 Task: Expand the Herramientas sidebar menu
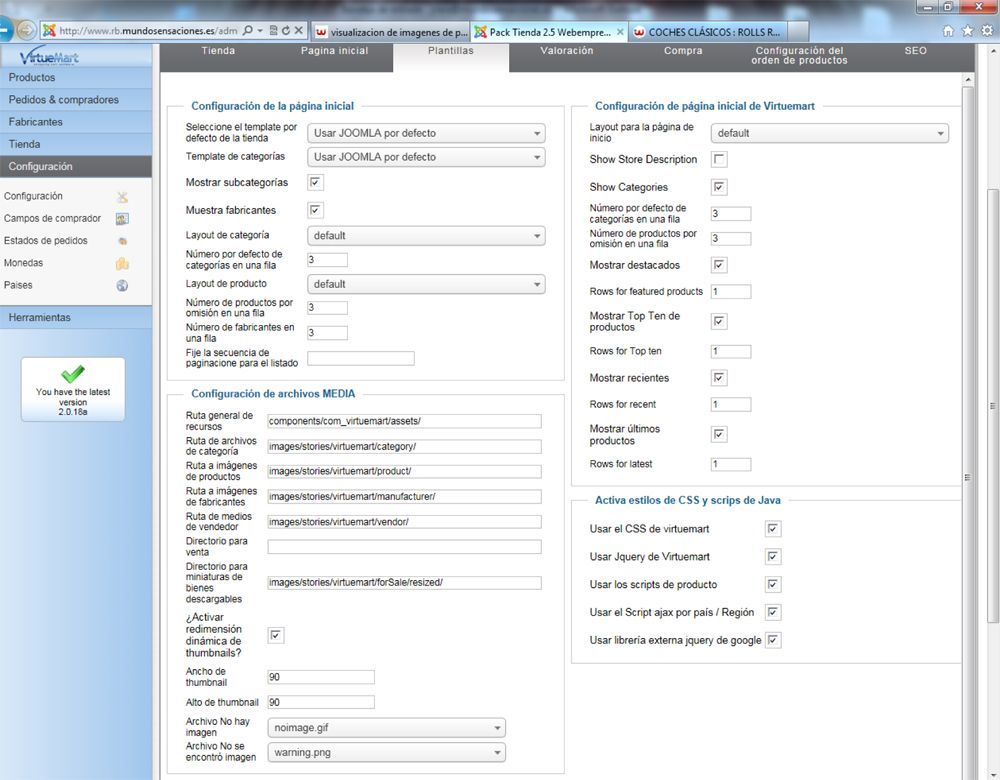pyautogui.click(x=76, y=318)
